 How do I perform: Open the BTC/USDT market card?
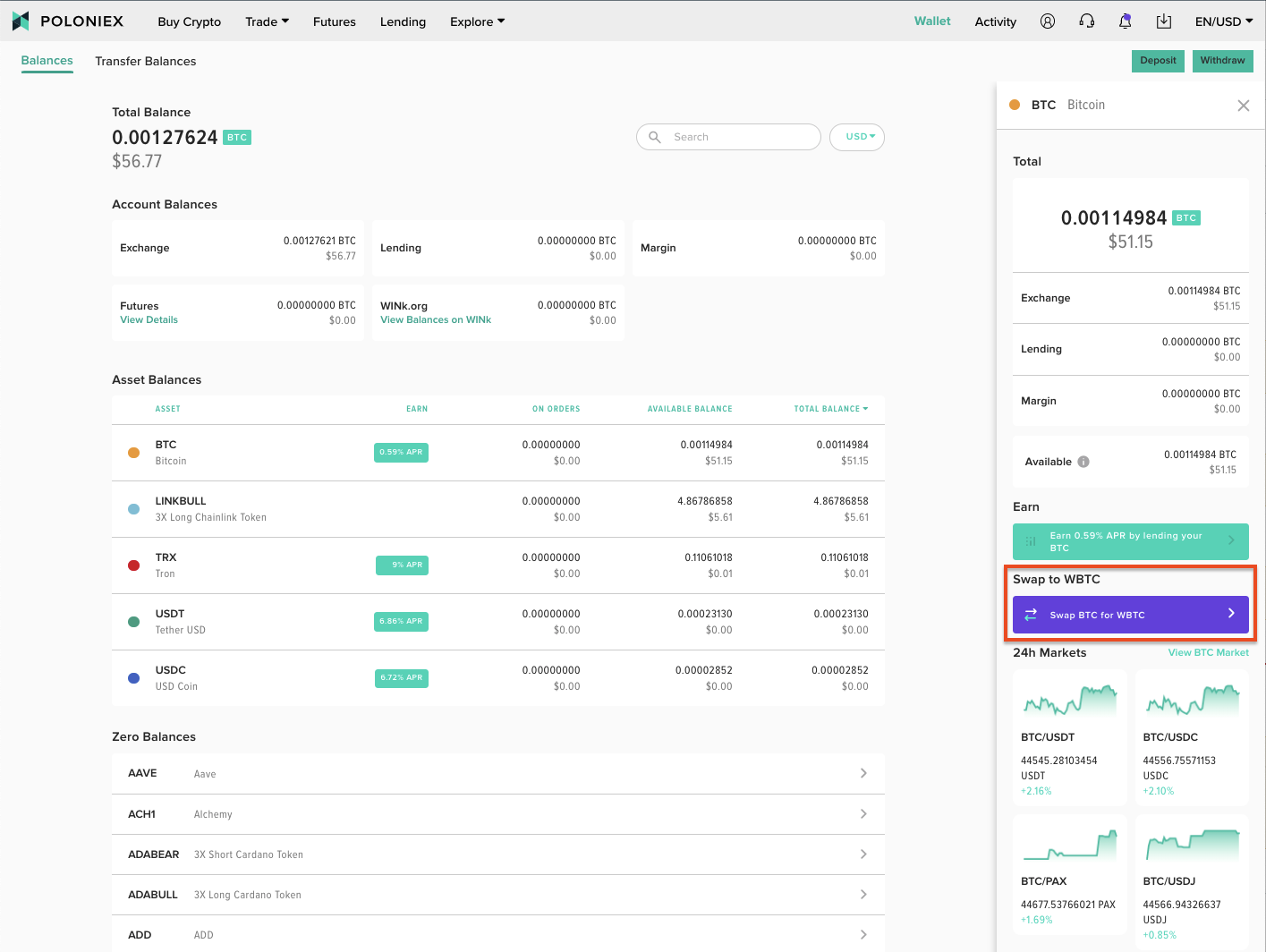click(1069, 737)
